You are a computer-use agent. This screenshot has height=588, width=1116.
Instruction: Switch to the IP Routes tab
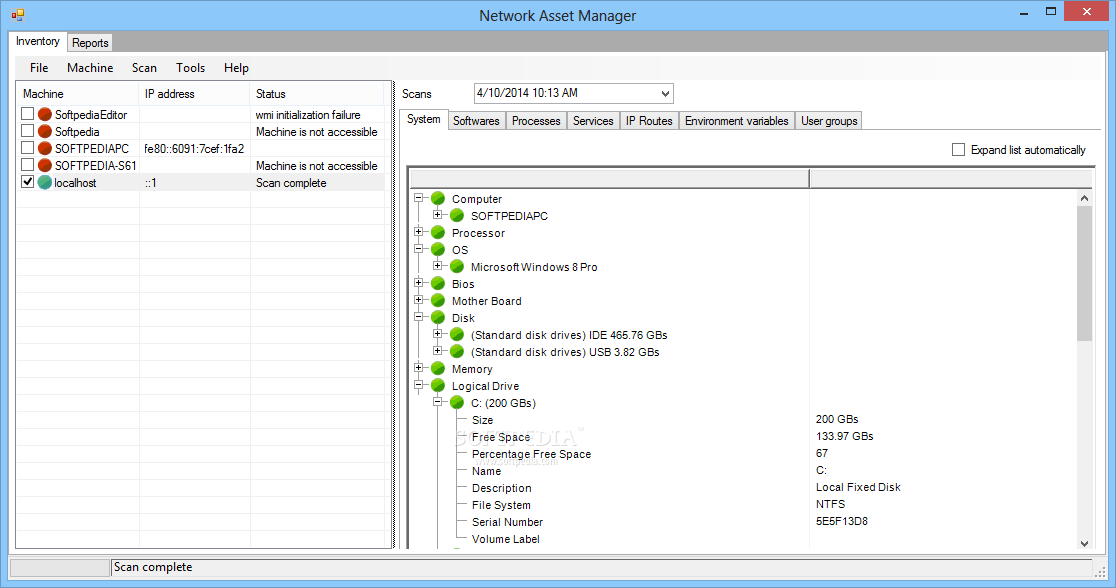pyautogui.click(x=649, y=121)
